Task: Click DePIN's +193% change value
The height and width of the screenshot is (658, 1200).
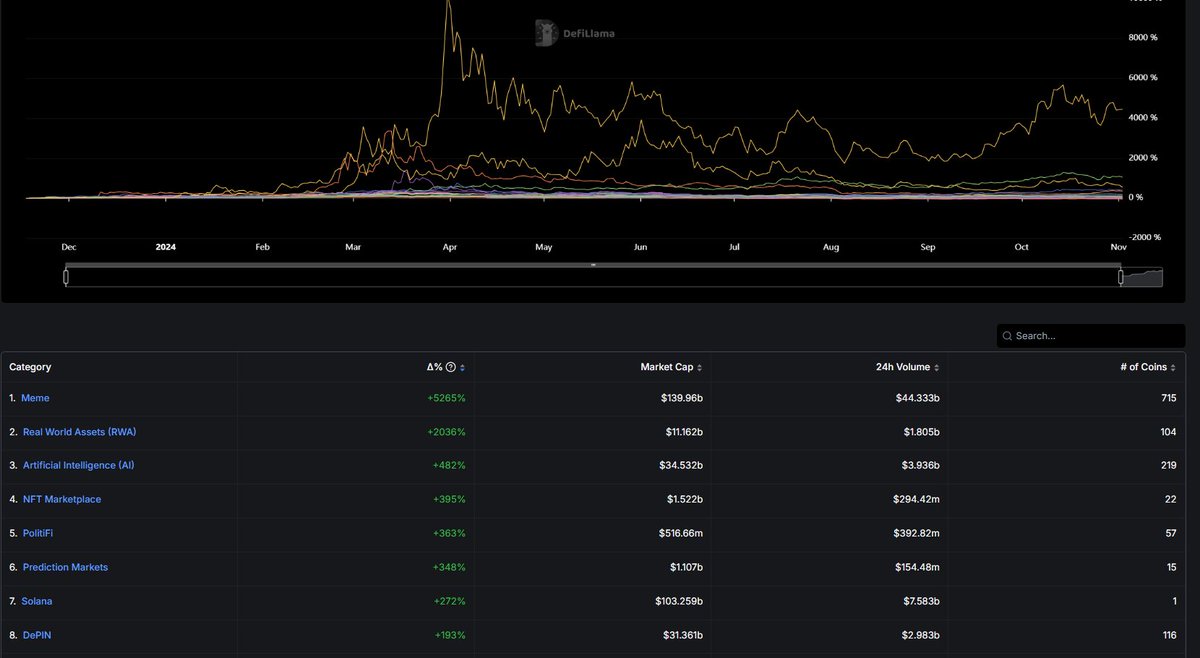Action: point(450,635)
